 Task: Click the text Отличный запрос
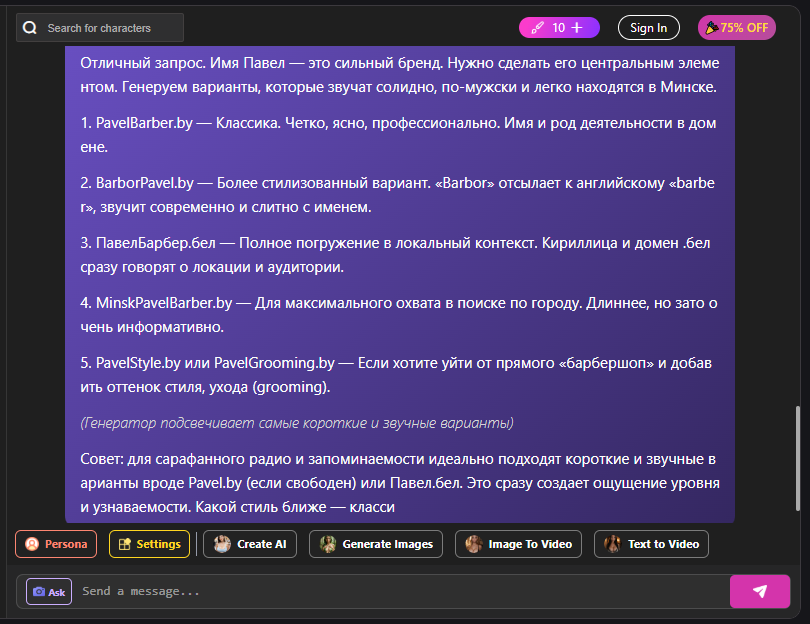click(x=143, y=63)
